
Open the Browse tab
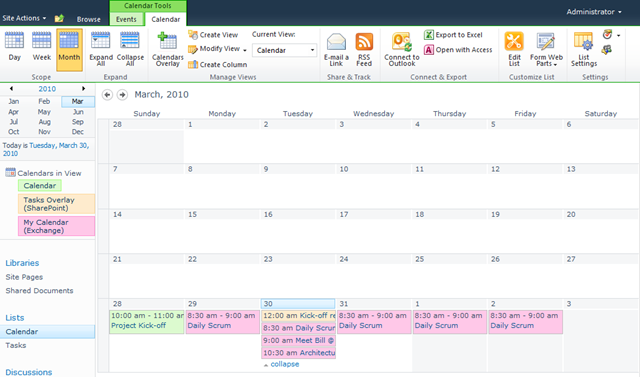89,19
